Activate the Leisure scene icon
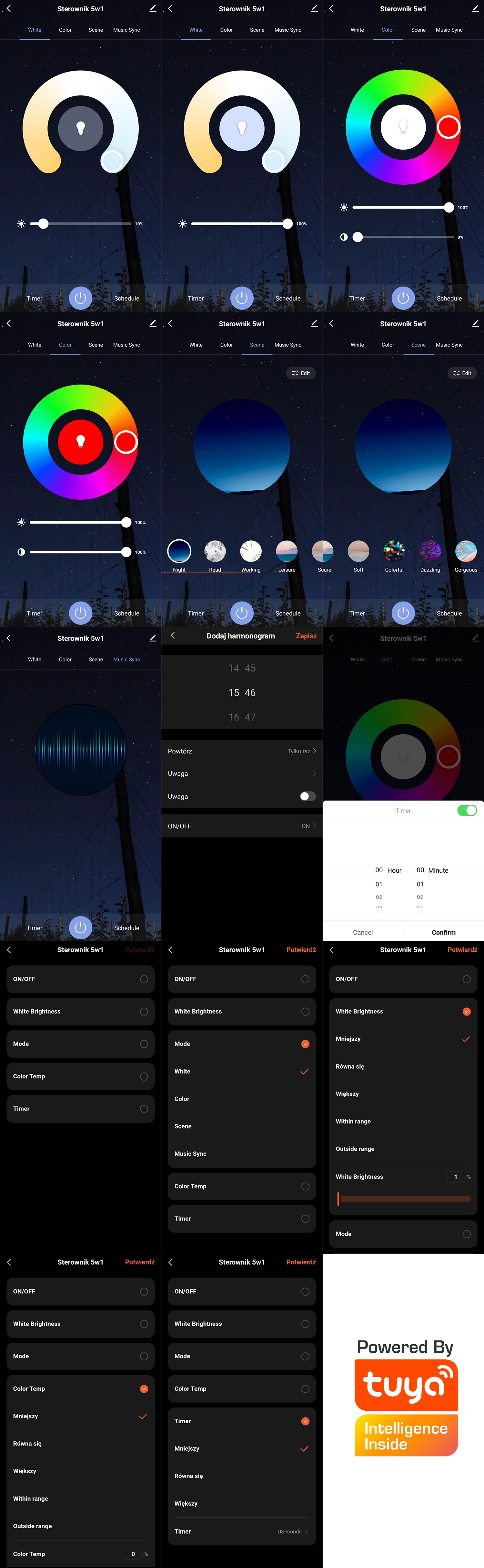This screenshot has width=484, height=1568. pos(287,551)
